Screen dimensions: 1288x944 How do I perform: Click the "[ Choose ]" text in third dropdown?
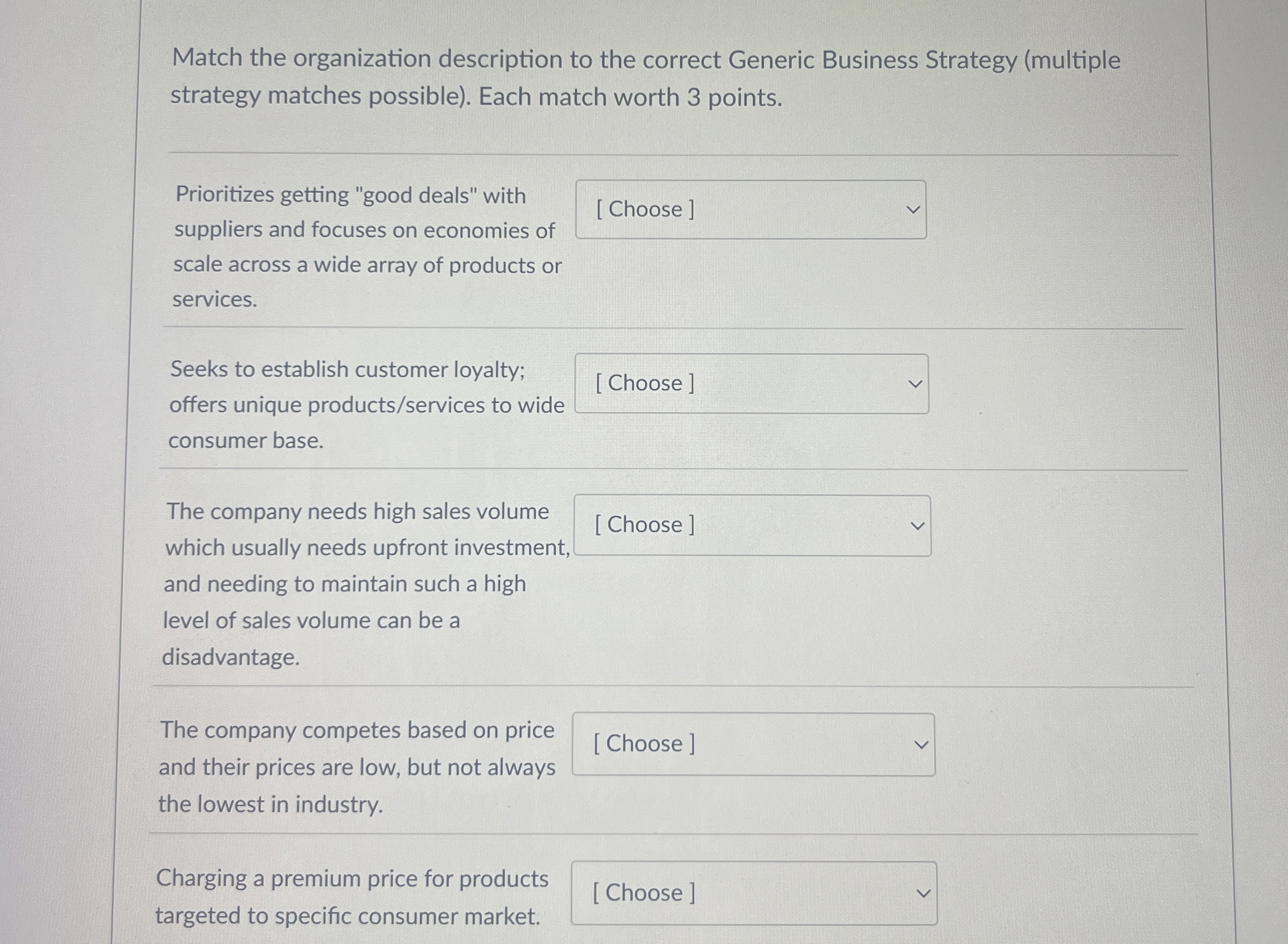click(x=645, y=525)
